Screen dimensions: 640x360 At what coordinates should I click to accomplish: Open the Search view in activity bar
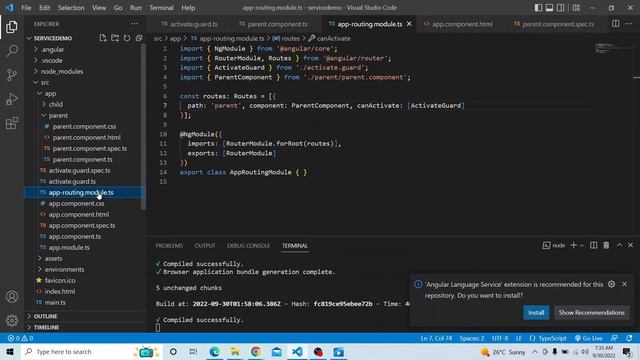12,51
